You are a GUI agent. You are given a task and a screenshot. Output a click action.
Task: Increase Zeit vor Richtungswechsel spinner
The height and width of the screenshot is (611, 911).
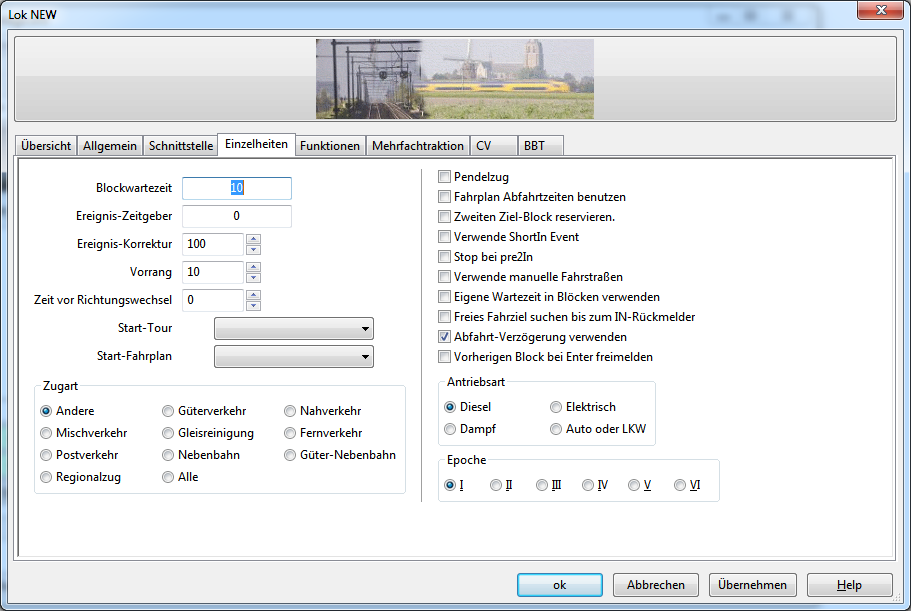coord(253,295)
